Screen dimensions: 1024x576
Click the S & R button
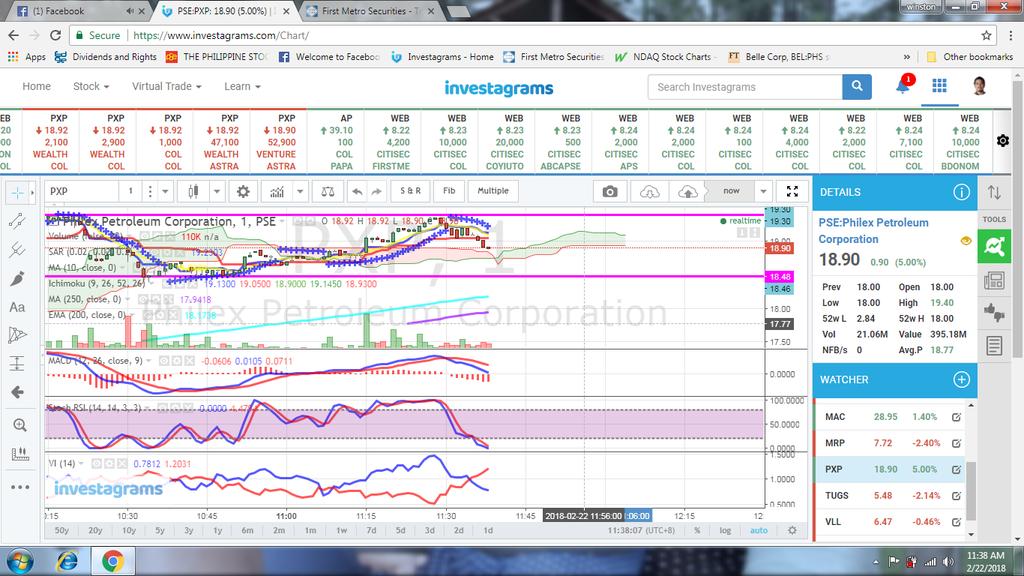click(x=410, y=191)
